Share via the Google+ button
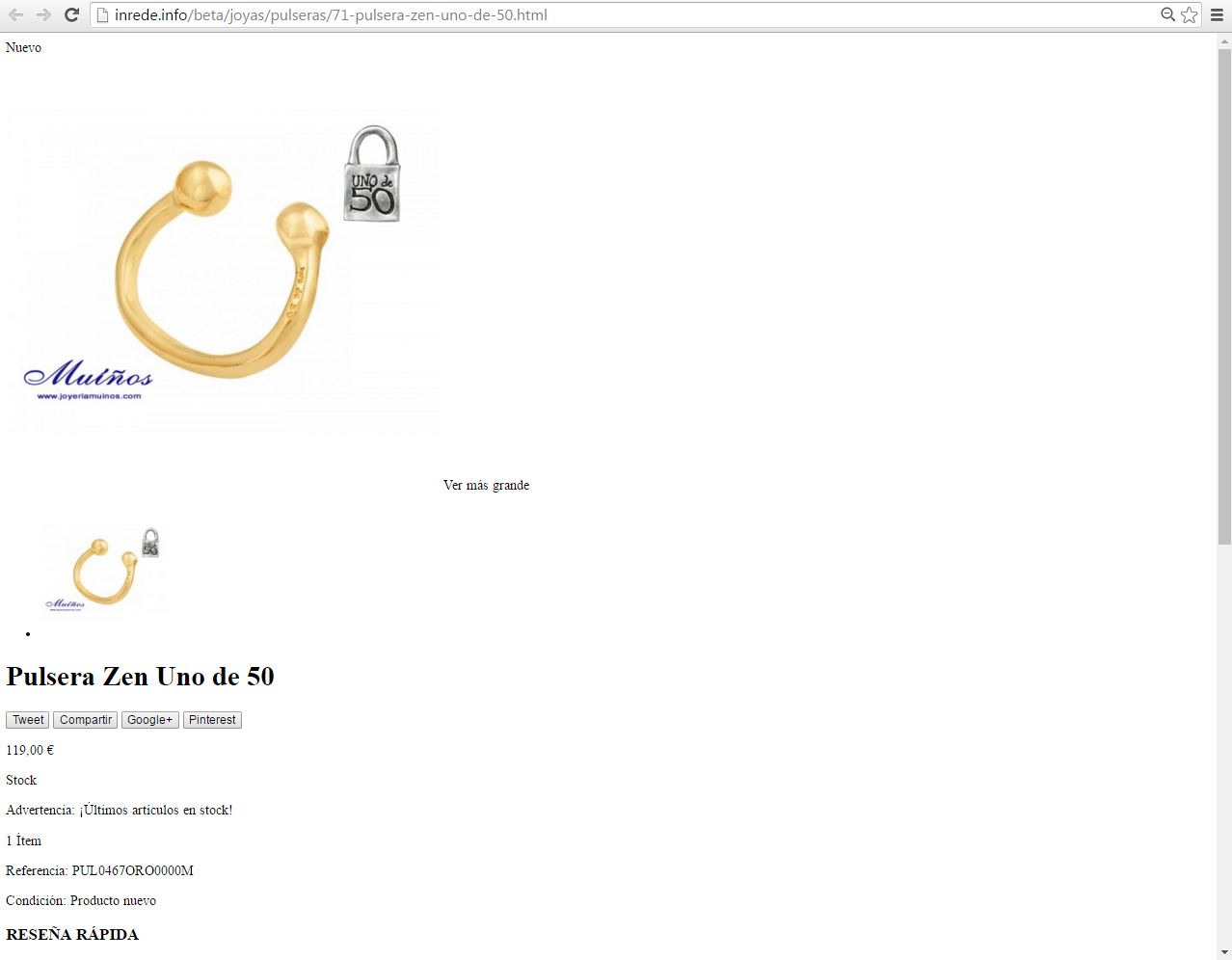 coord(150,720)
